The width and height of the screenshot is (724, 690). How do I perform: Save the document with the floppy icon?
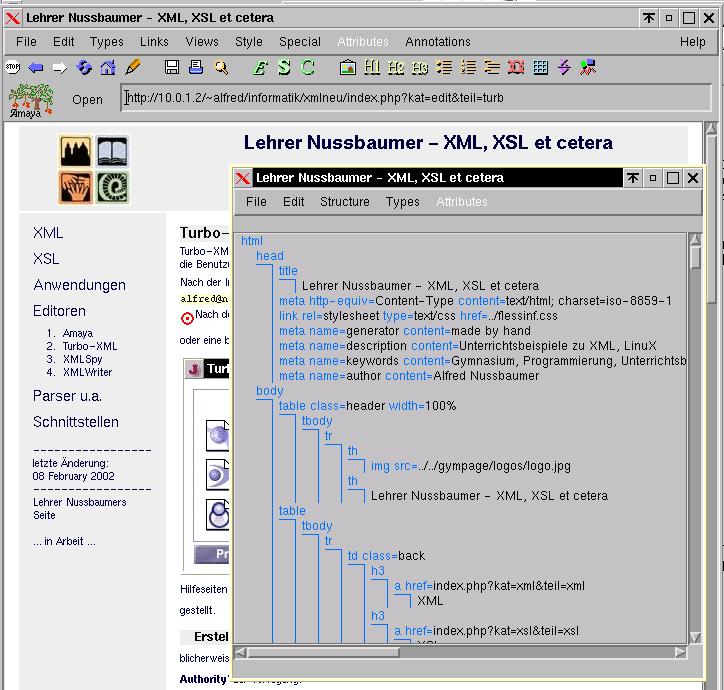pyautogui.click(x=172, y=67)
